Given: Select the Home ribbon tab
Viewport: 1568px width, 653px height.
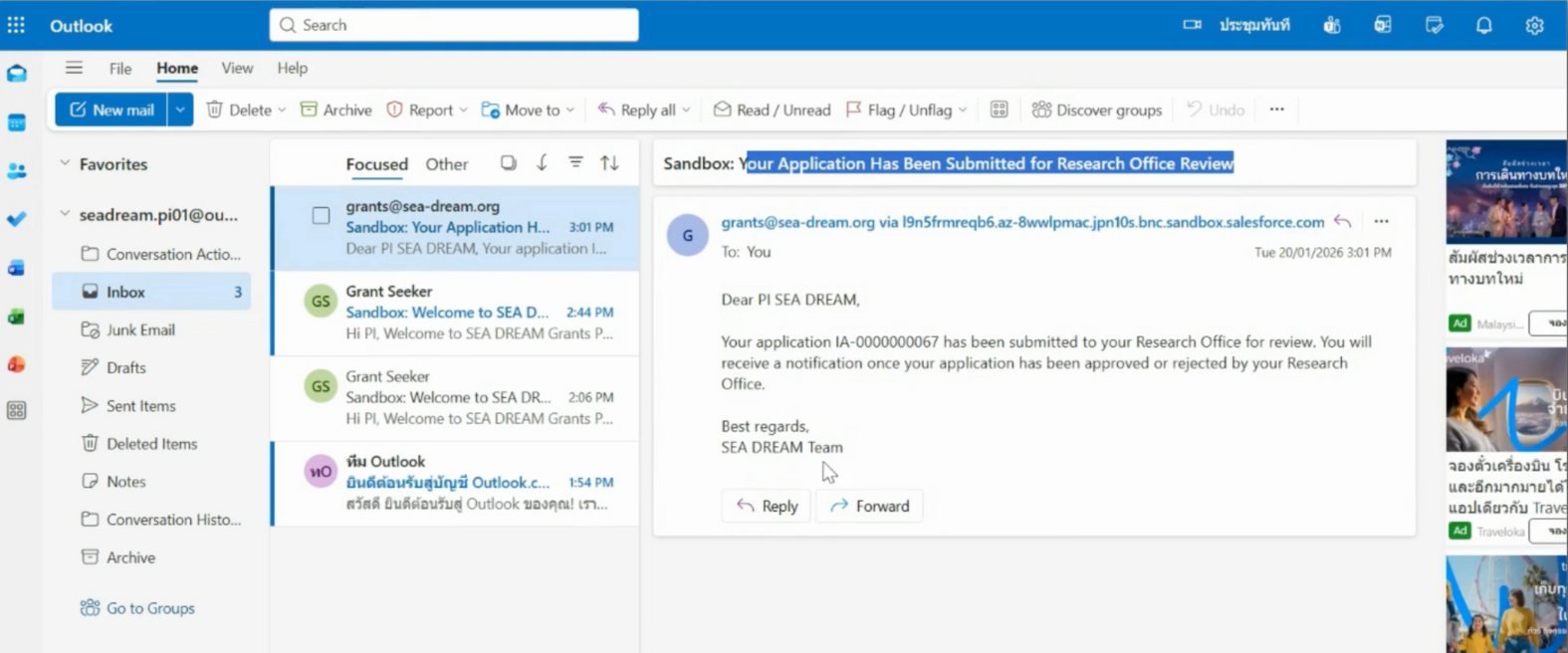Looking at the screenshot, I should tap(177, 68).
